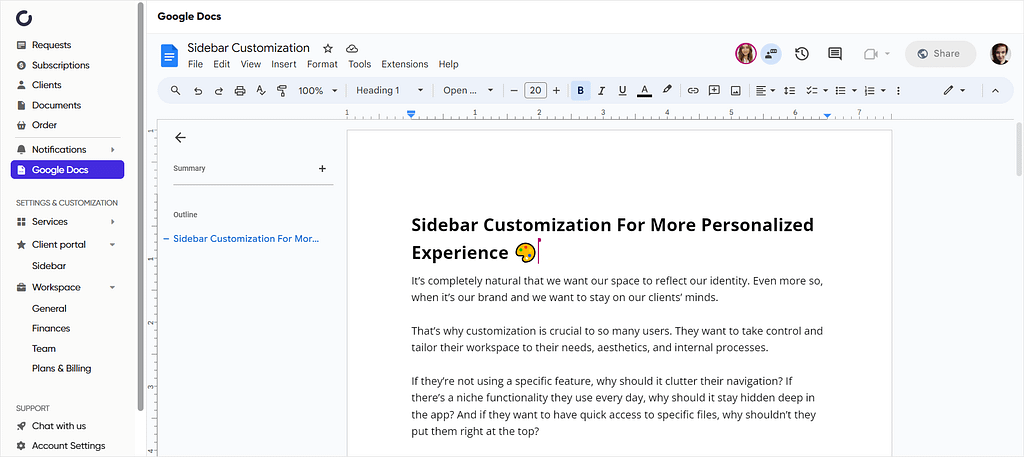
Task: Select the paint format tool
Action: (281, 91)
